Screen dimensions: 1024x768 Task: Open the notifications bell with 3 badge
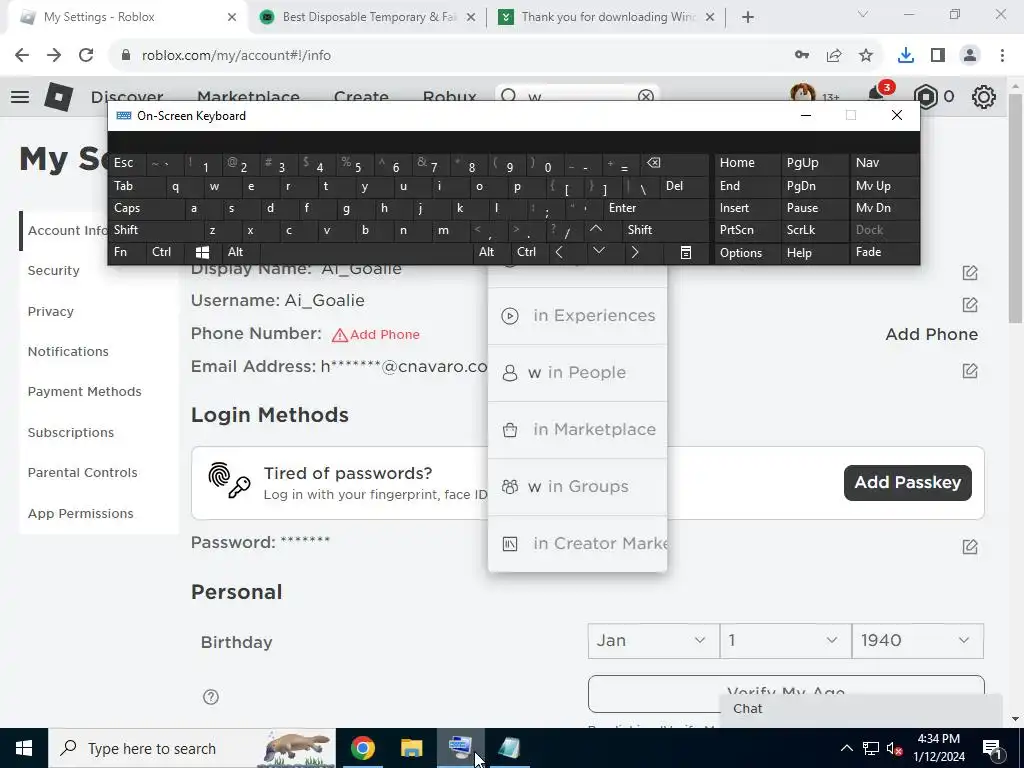coord(878,95)
